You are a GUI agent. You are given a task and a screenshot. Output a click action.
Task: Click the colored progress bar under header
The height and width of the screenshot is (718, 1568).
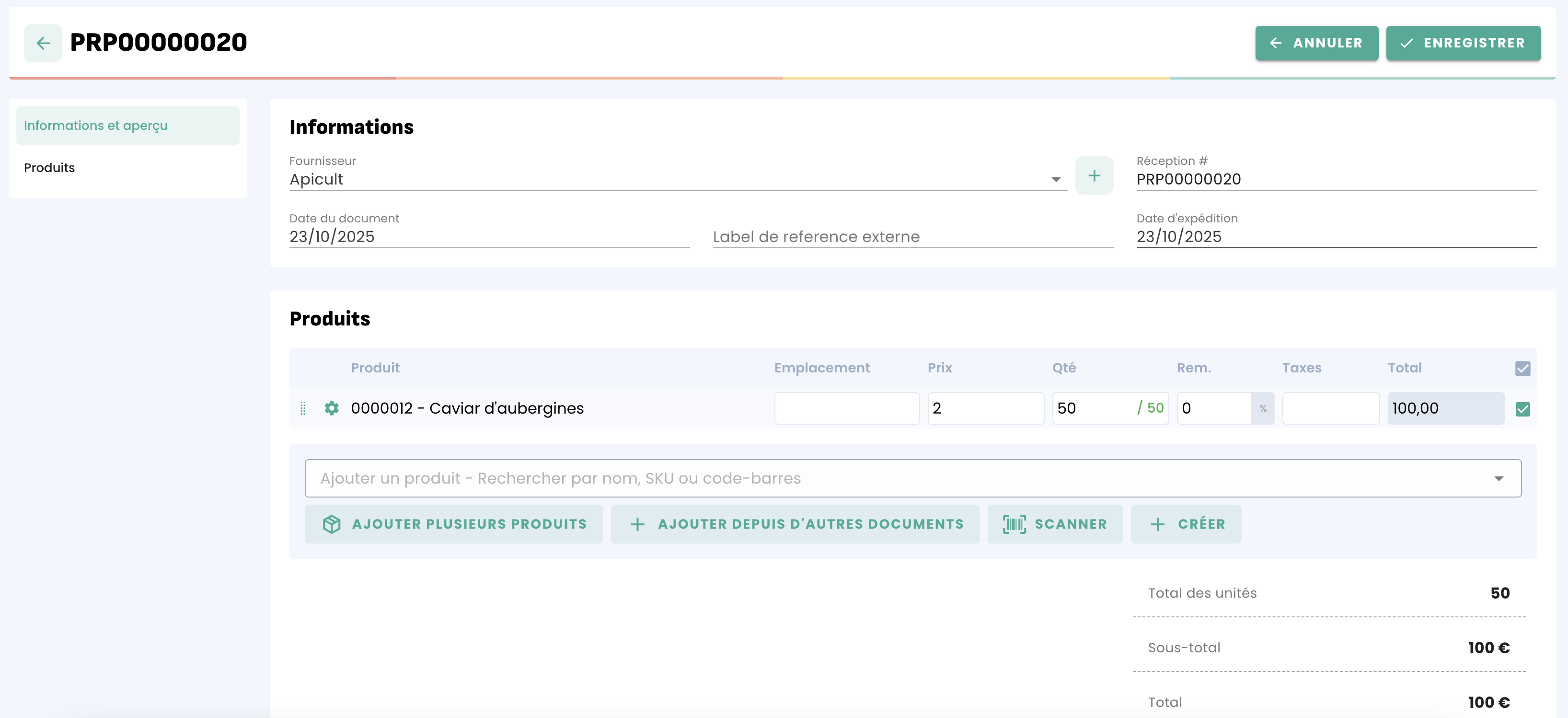coord(782,78)
